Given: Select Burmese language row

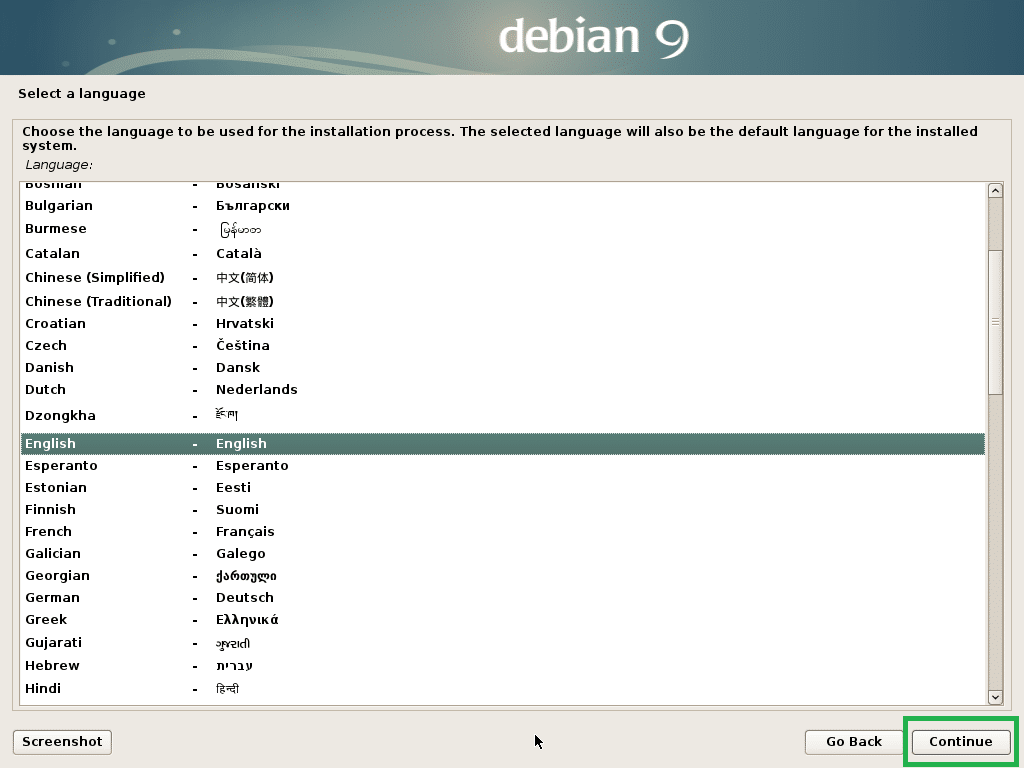Looking at the screenshot, I should (503, 229).
